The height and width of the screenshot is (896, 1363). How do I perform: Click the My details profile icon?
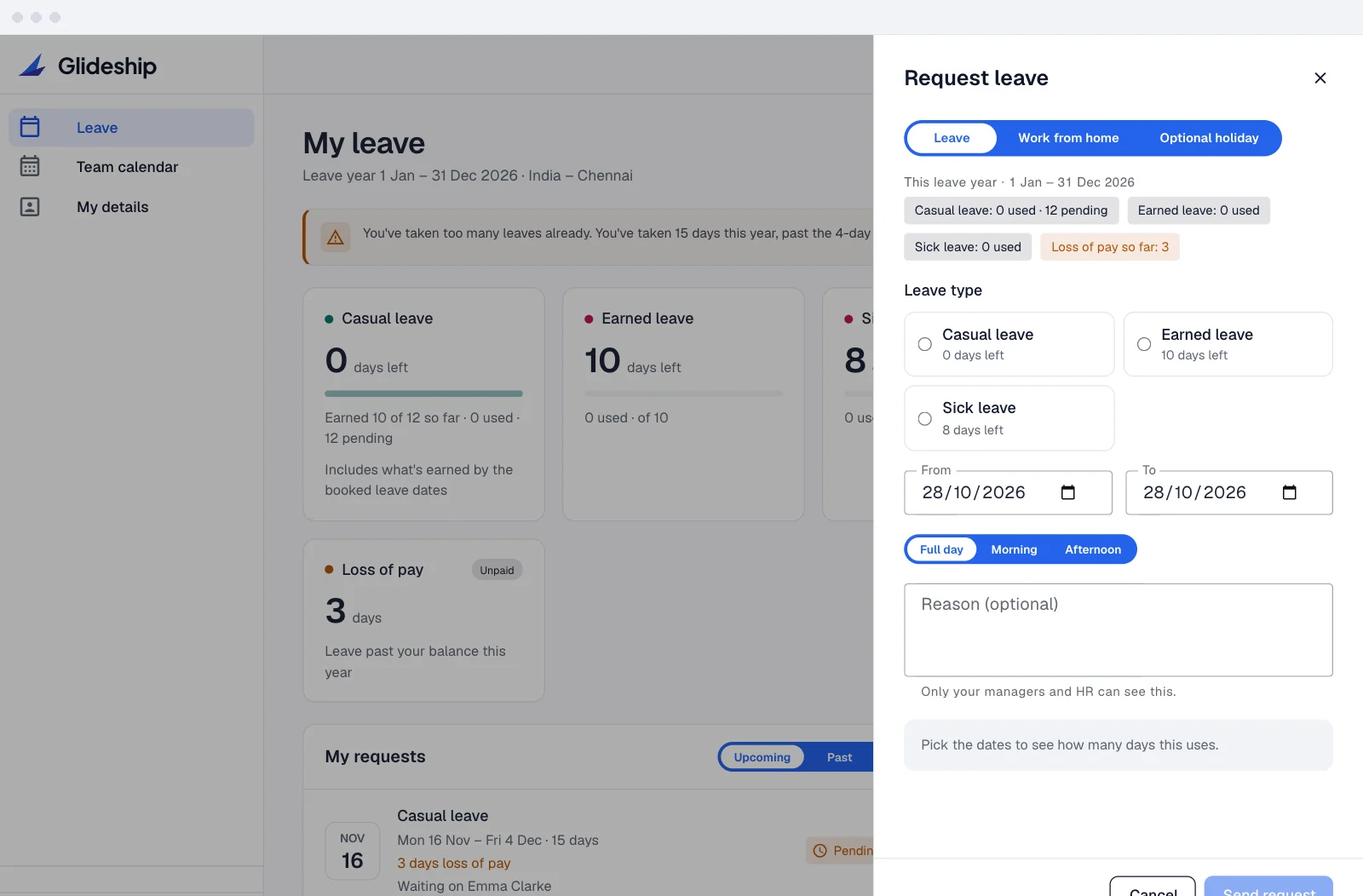click(x=30, y=206)
